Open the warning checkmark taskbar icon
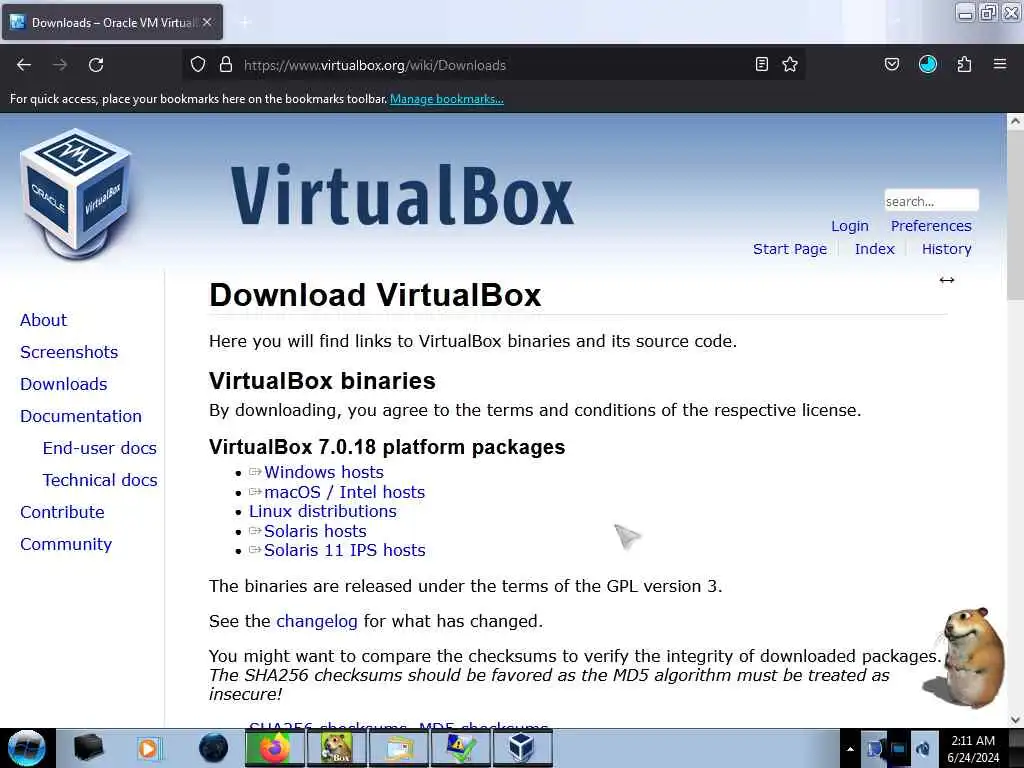This screenshot has height=768, width=1024. [x=460, y=748]
